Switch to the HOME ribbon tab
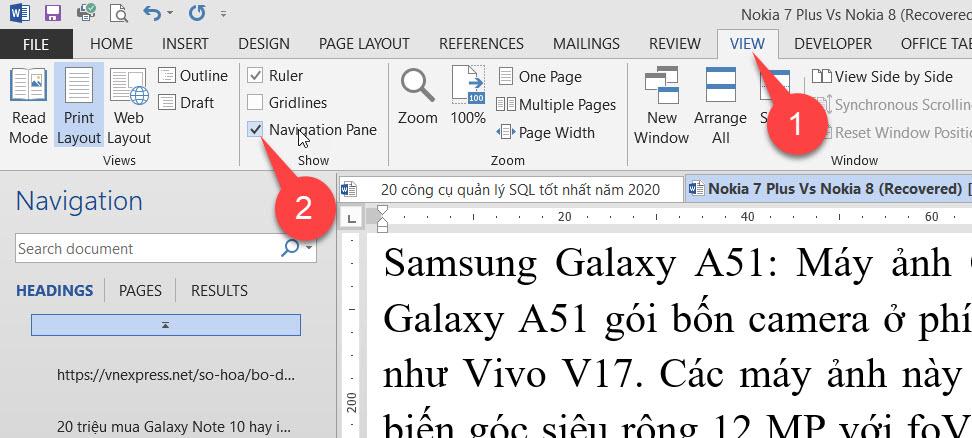This screenshot has height=438, width=972. click(x=111, y=44)
